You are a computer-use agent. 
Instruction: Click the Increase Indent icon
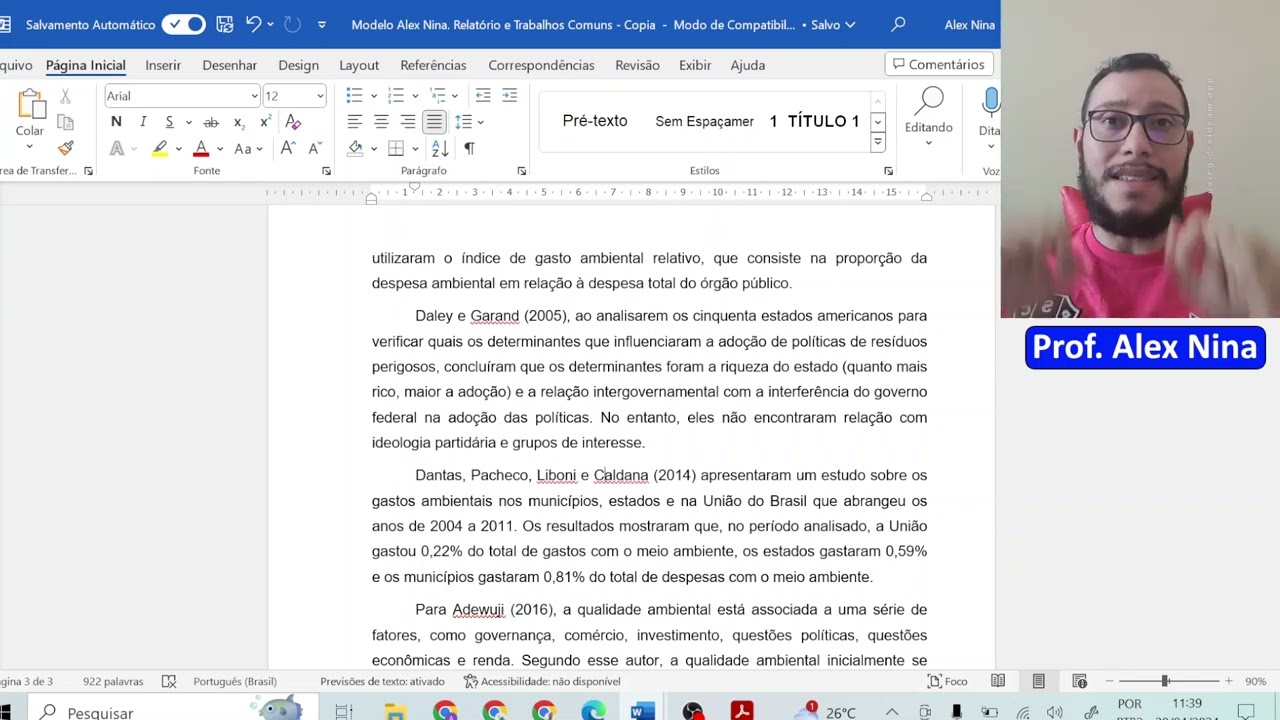pyautogui.click(x=510, y=96)
